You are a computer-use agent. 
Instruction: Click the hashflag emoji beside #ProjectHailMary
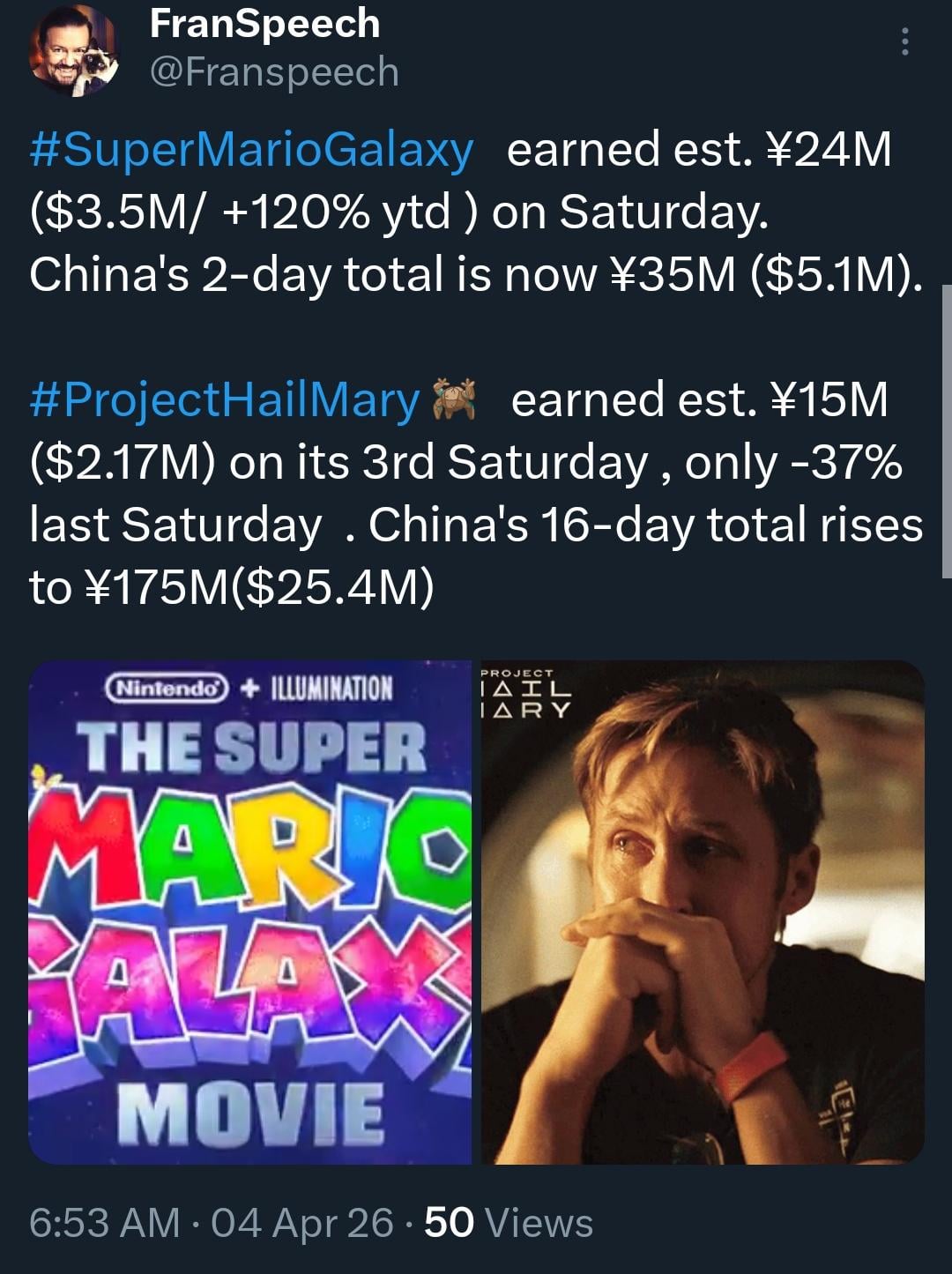point(455,399)
